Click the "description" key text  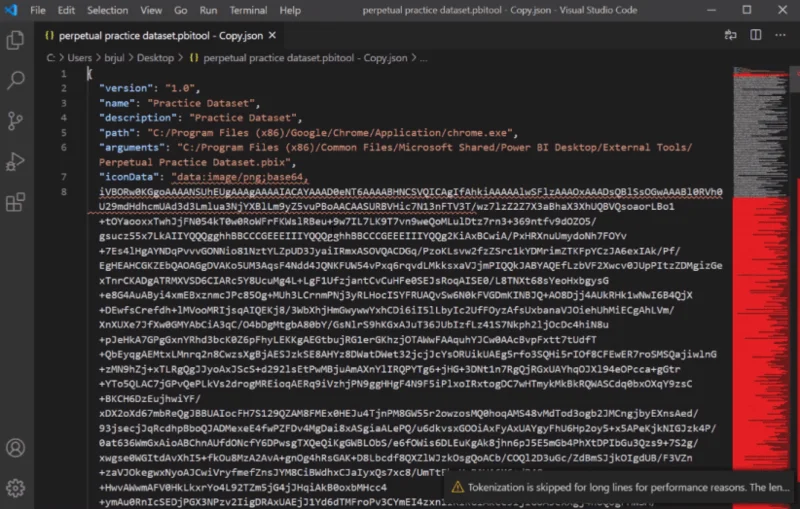point(138,118)
